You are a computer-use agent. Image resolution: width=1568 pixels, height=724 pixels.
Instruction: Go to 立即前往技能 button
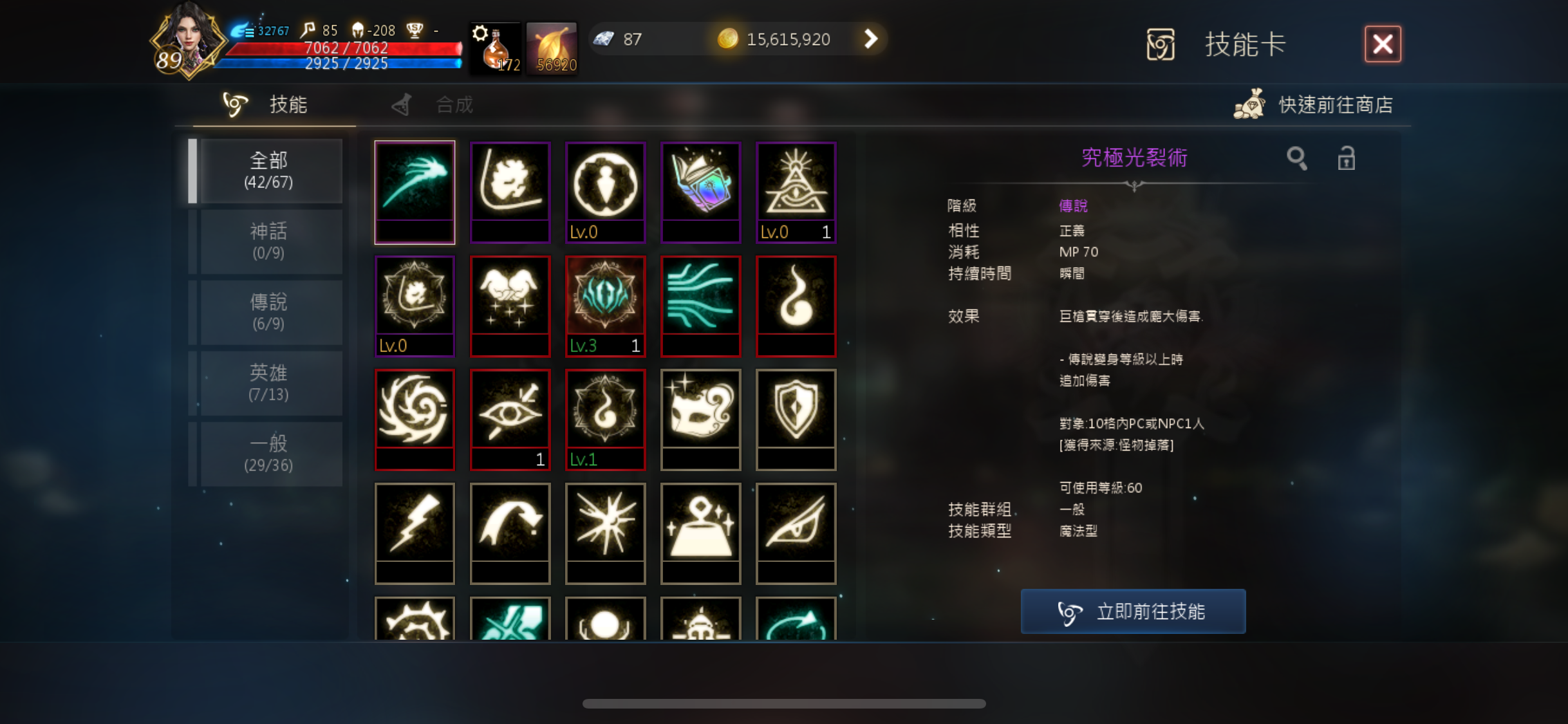pyautogui.click(x=1133, y=611)
